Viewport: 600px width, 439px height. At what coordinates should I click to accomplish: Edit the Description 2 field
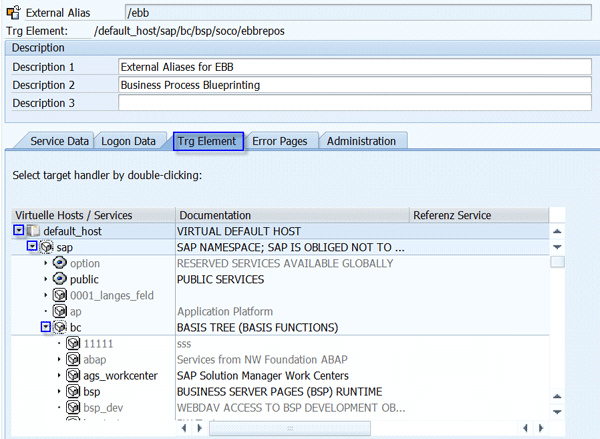(355, 85)
